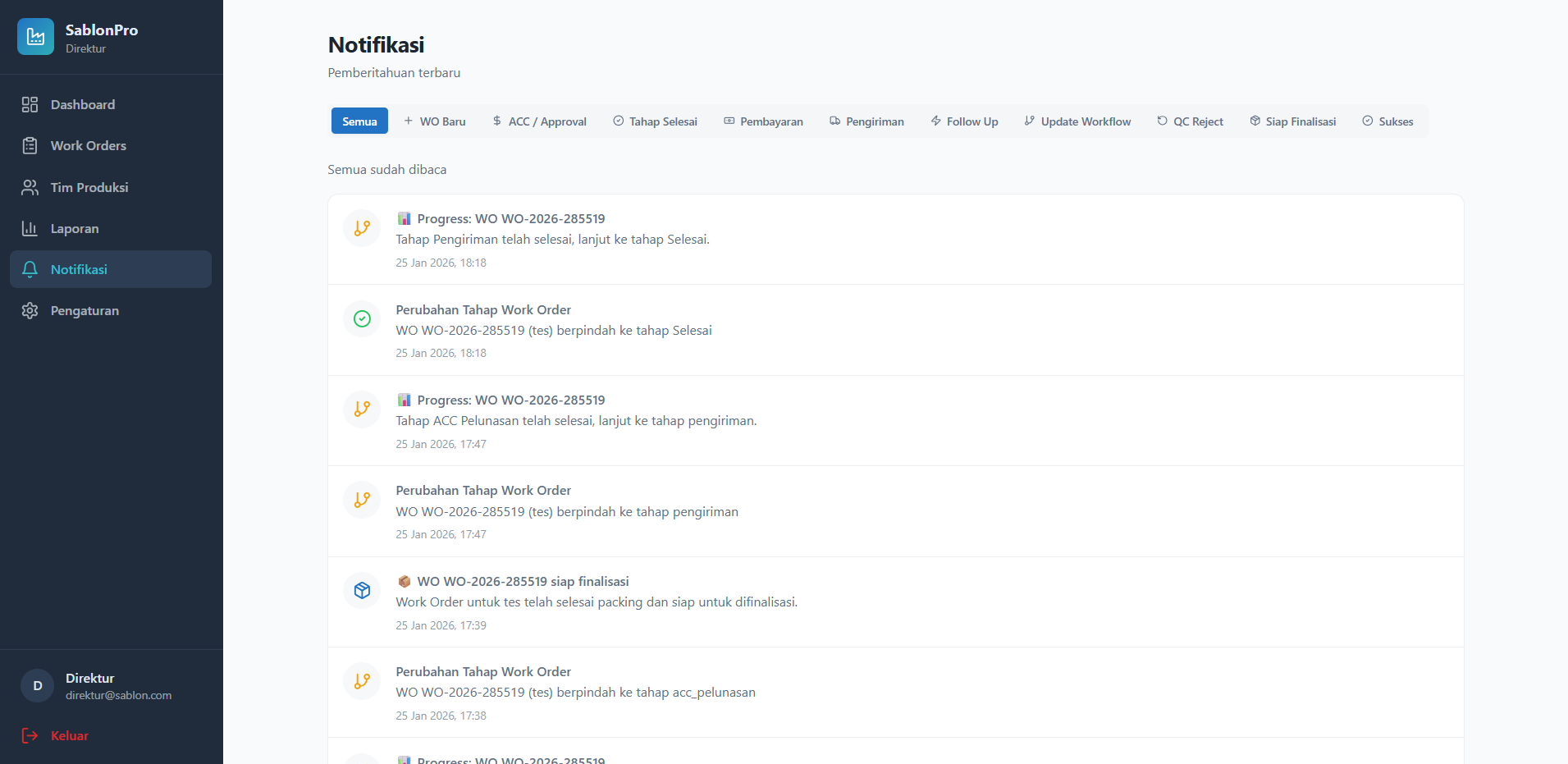This screenshot has width=1568, height=764.
Task: Open Dashboard from the sidebar
Action: pyautogui.click(x=111, y=104)
